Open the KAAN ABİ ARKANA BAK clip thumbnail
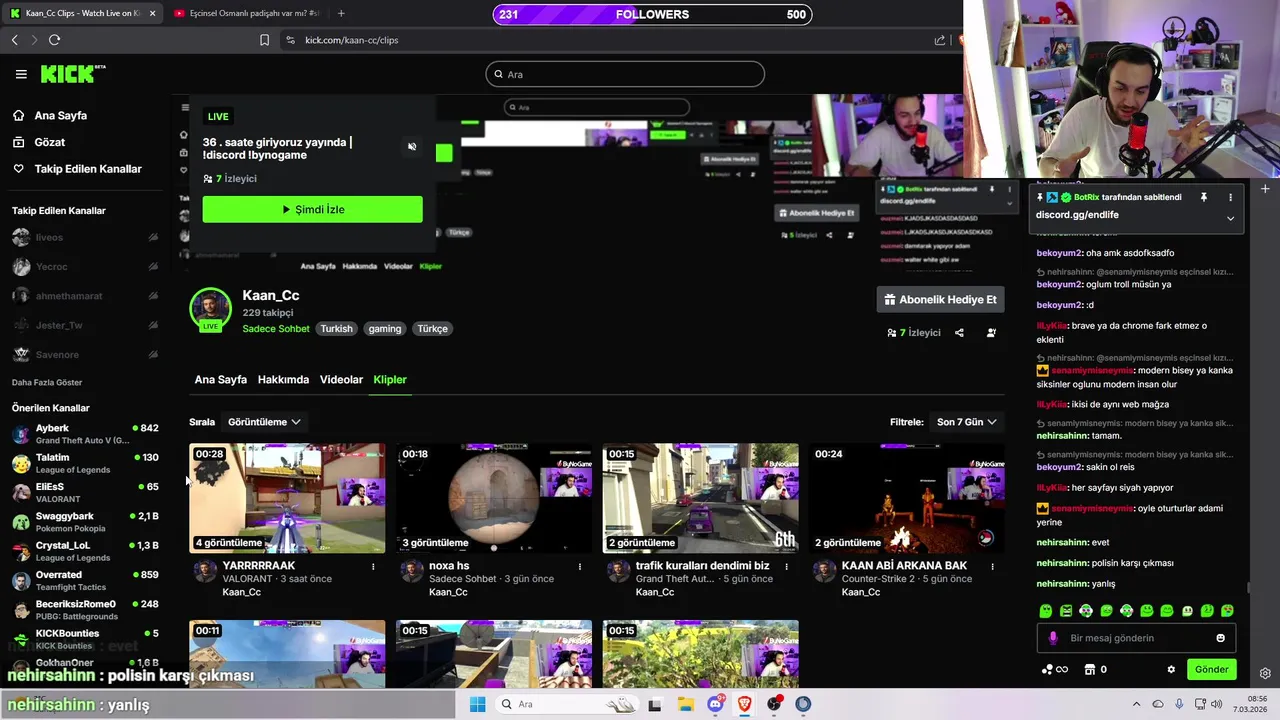1280x720 pixels. click(x=907, y=498)
